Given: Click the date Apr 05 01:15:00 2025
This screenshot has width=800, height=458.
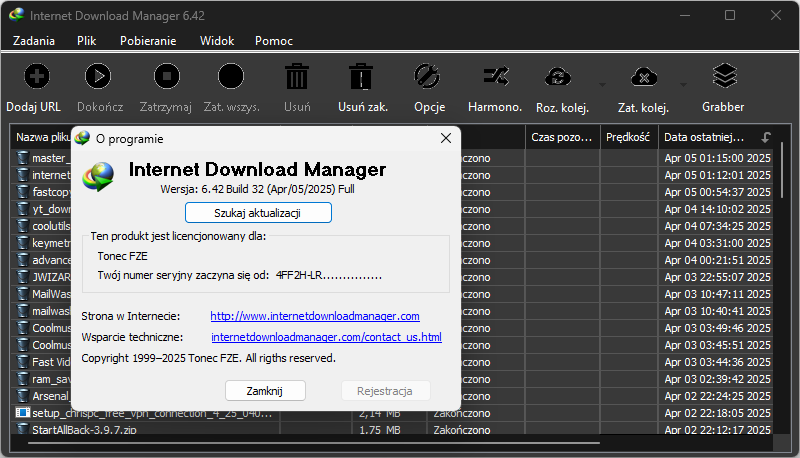Looking at the screenshot, I should (717, 158).
